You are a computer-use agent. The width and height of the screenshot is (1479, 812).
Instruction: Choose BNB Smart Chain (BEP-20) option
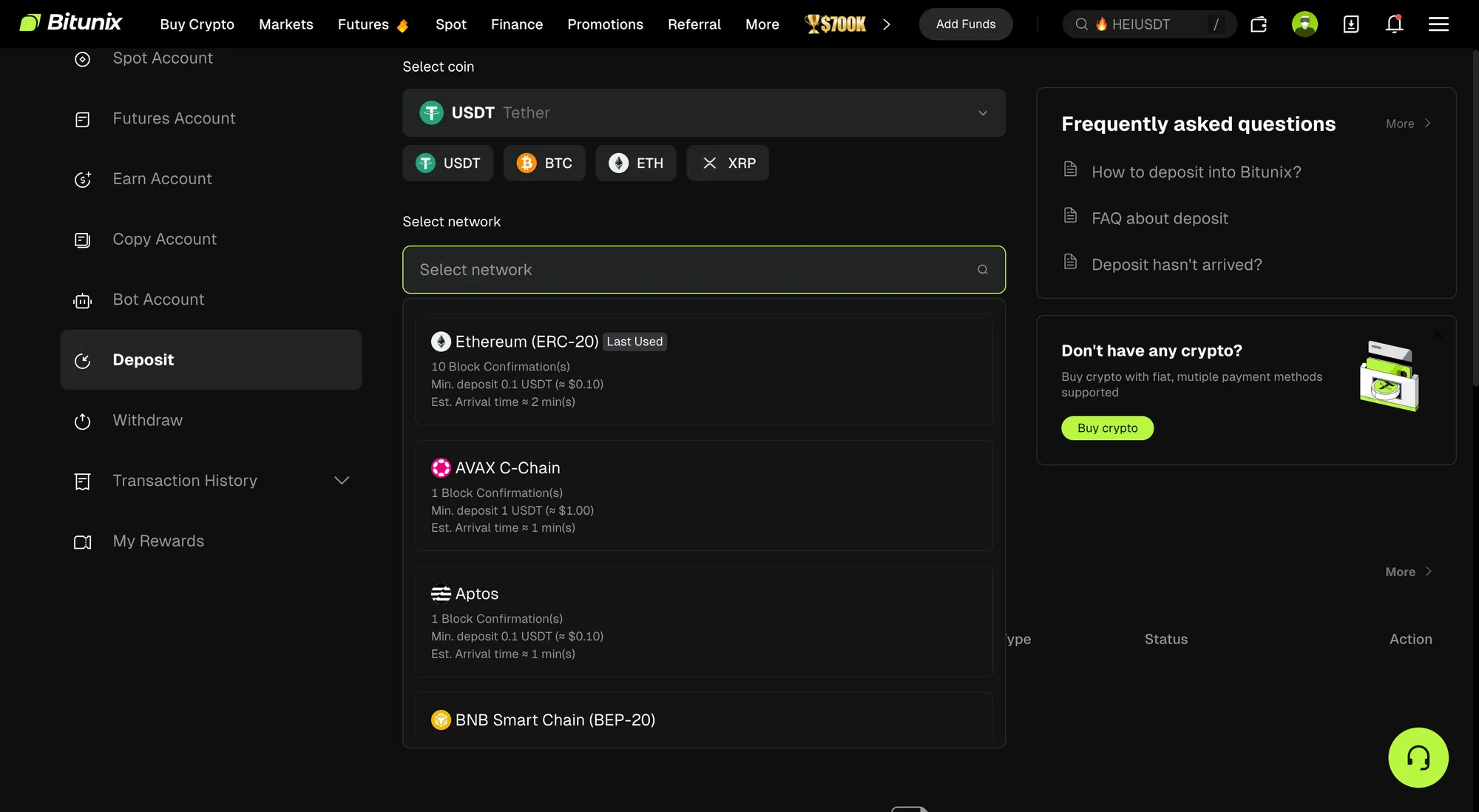click(703, 717)
